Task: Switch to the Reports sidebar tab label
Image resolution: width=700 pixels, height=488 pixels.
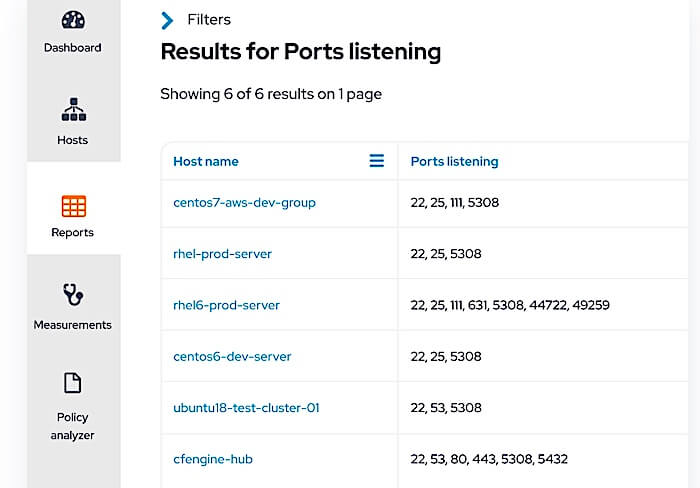Action: click(72, 232)
